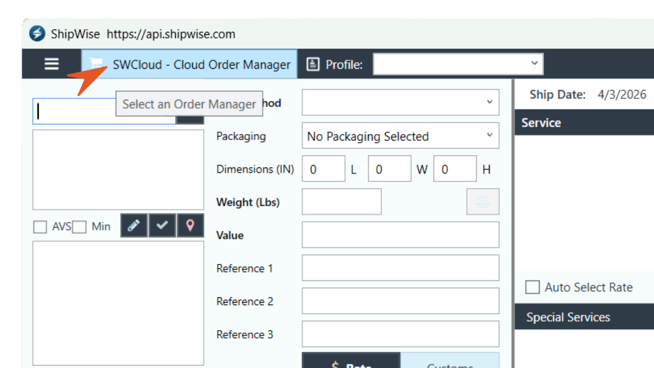Image resolution: width=654 pixels, height=368 pixels.
Task: Click the Value input field
Action: tap(400, 234)
